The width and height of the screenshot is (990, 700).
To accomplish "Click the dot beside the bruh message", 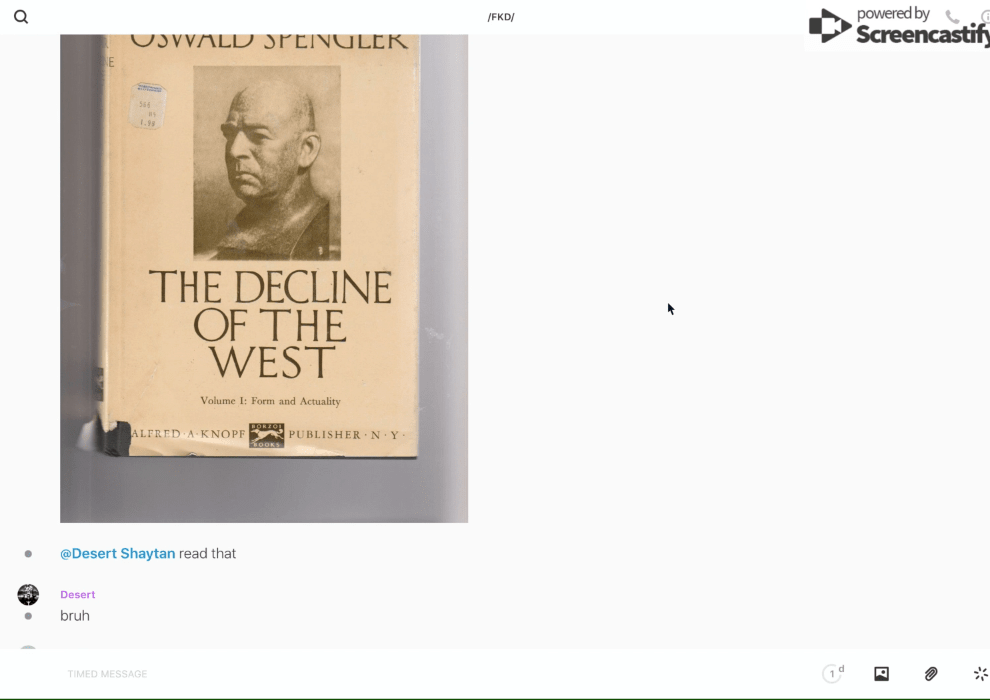I will coord(28,616).
